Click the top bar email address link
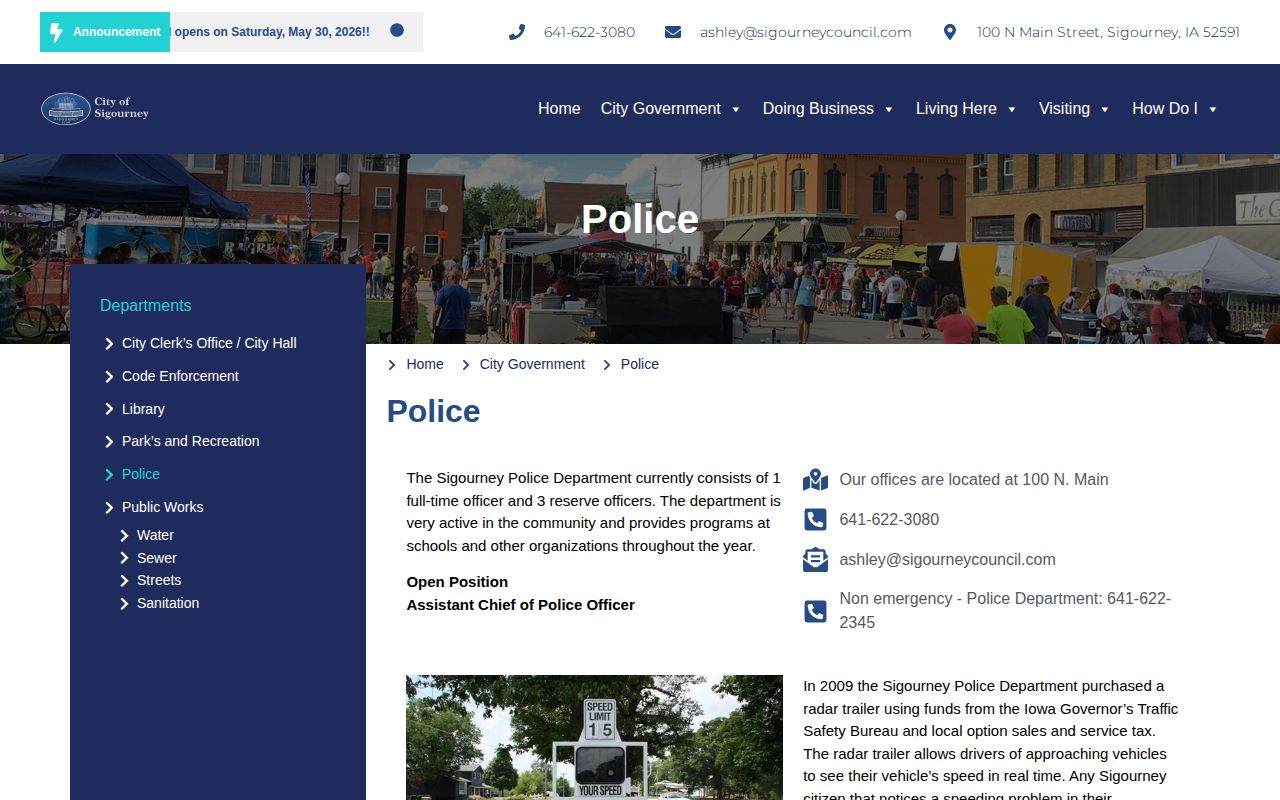 coord(806,32)
